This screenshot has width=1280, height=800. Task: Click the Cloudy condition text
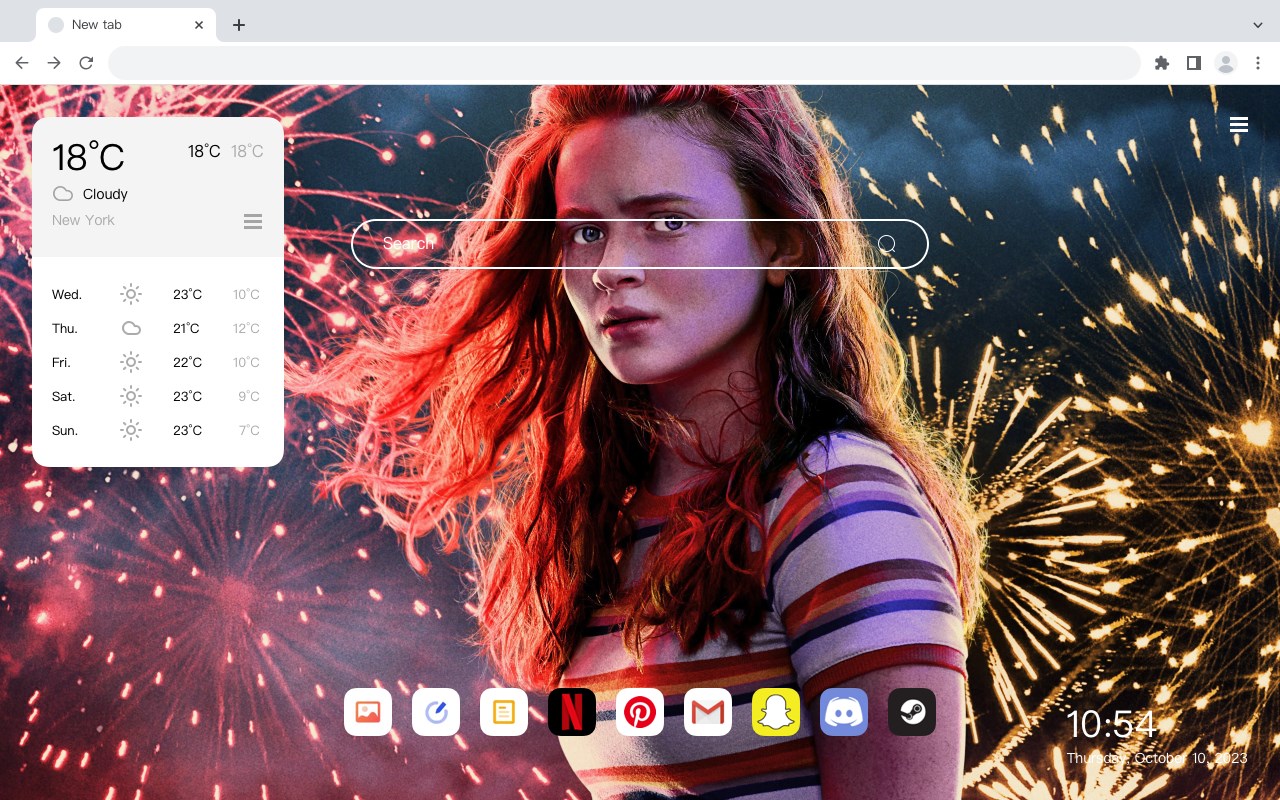[105, 194]
